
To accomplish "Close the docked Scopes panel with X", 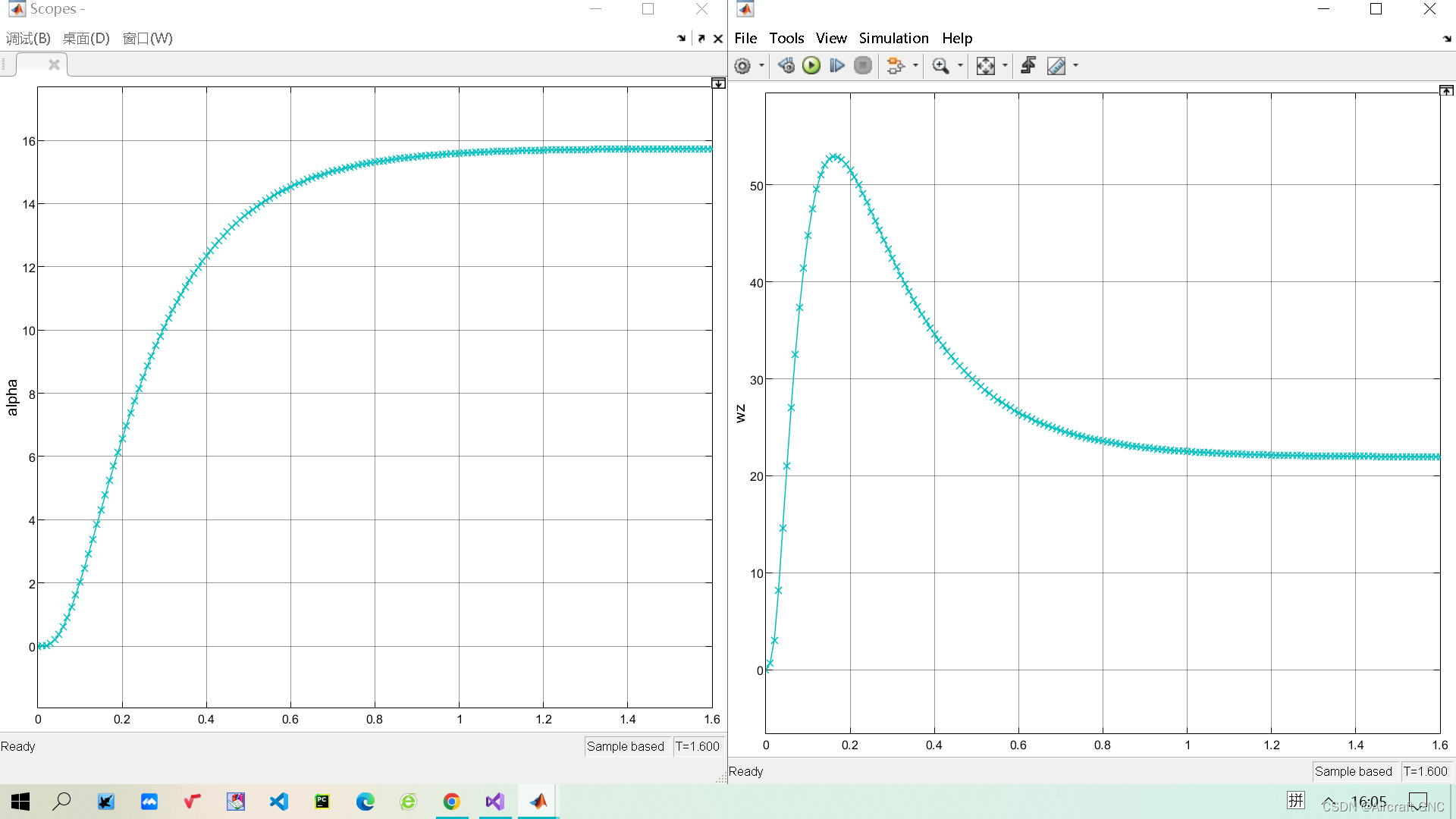I will point(718,39).
